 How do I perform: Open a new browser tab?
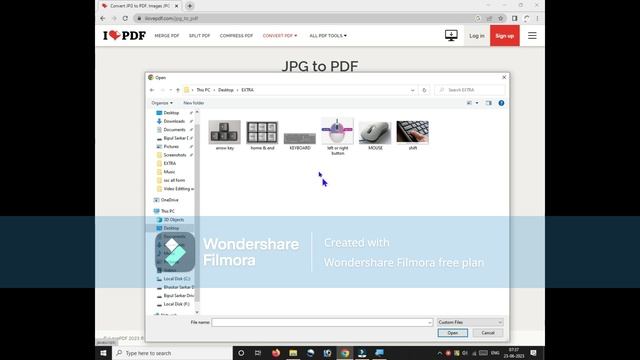(189, 6)
